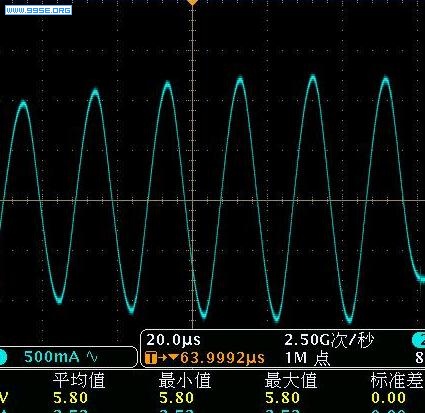425x413 pixels.
Task: Select the 20.0µs timebase readout
Action: tap(173, 340)
